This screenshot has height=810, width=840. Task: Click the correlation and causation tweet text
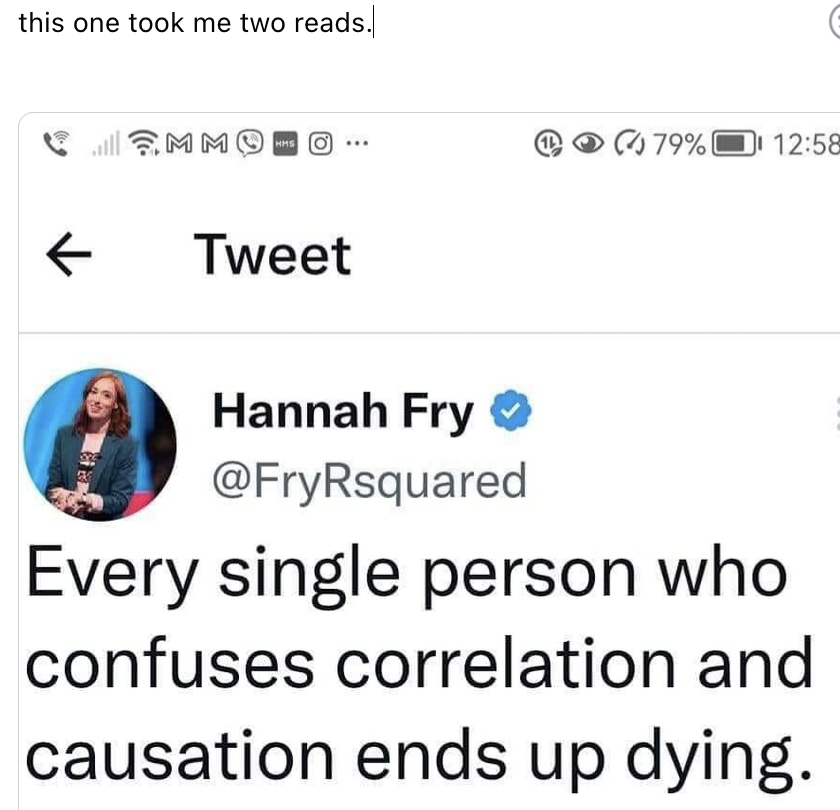tap(419, 665)
